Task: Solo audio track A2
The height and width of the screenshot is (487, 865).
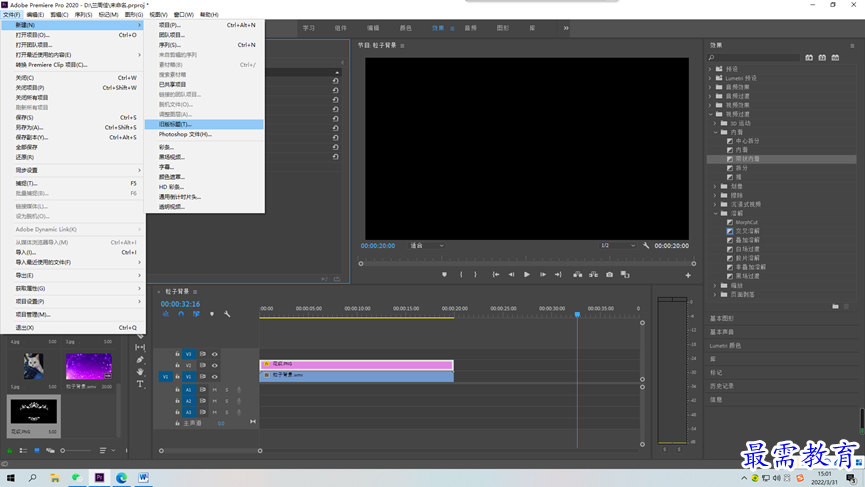Action: [227, 401]
